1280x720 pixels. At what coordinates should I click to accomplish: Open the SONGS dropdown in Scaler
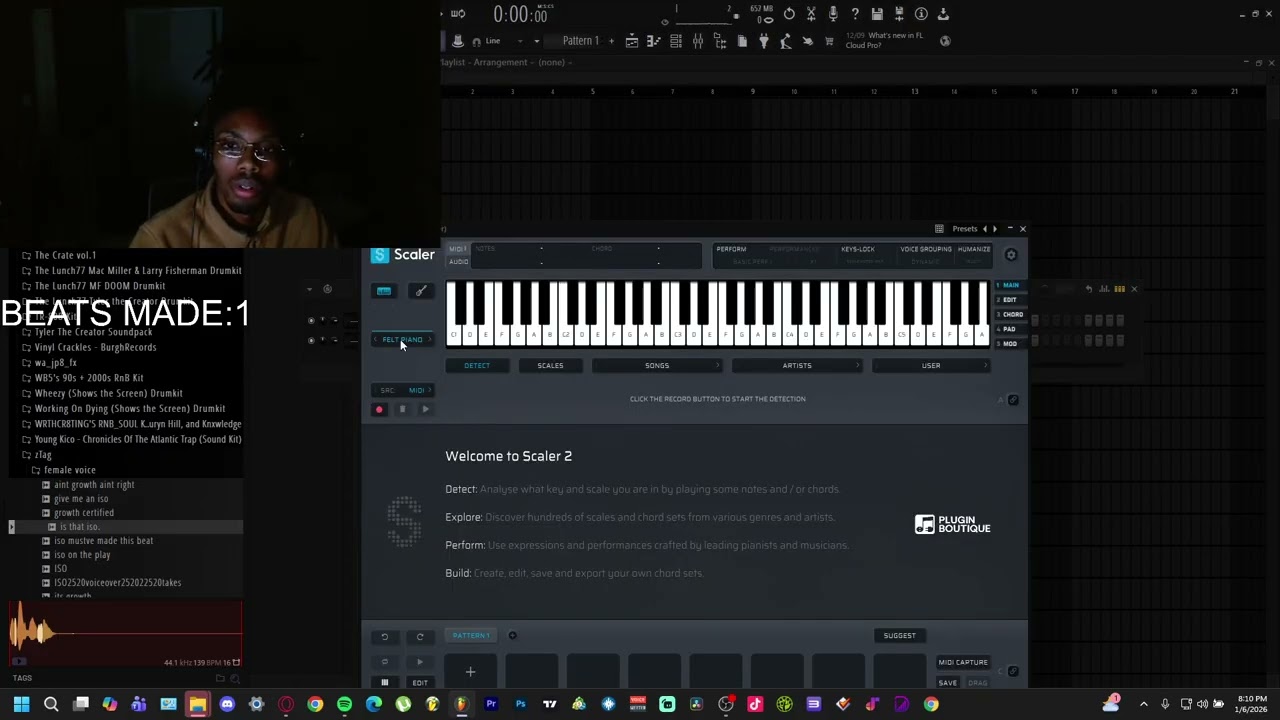click(657, 366)
